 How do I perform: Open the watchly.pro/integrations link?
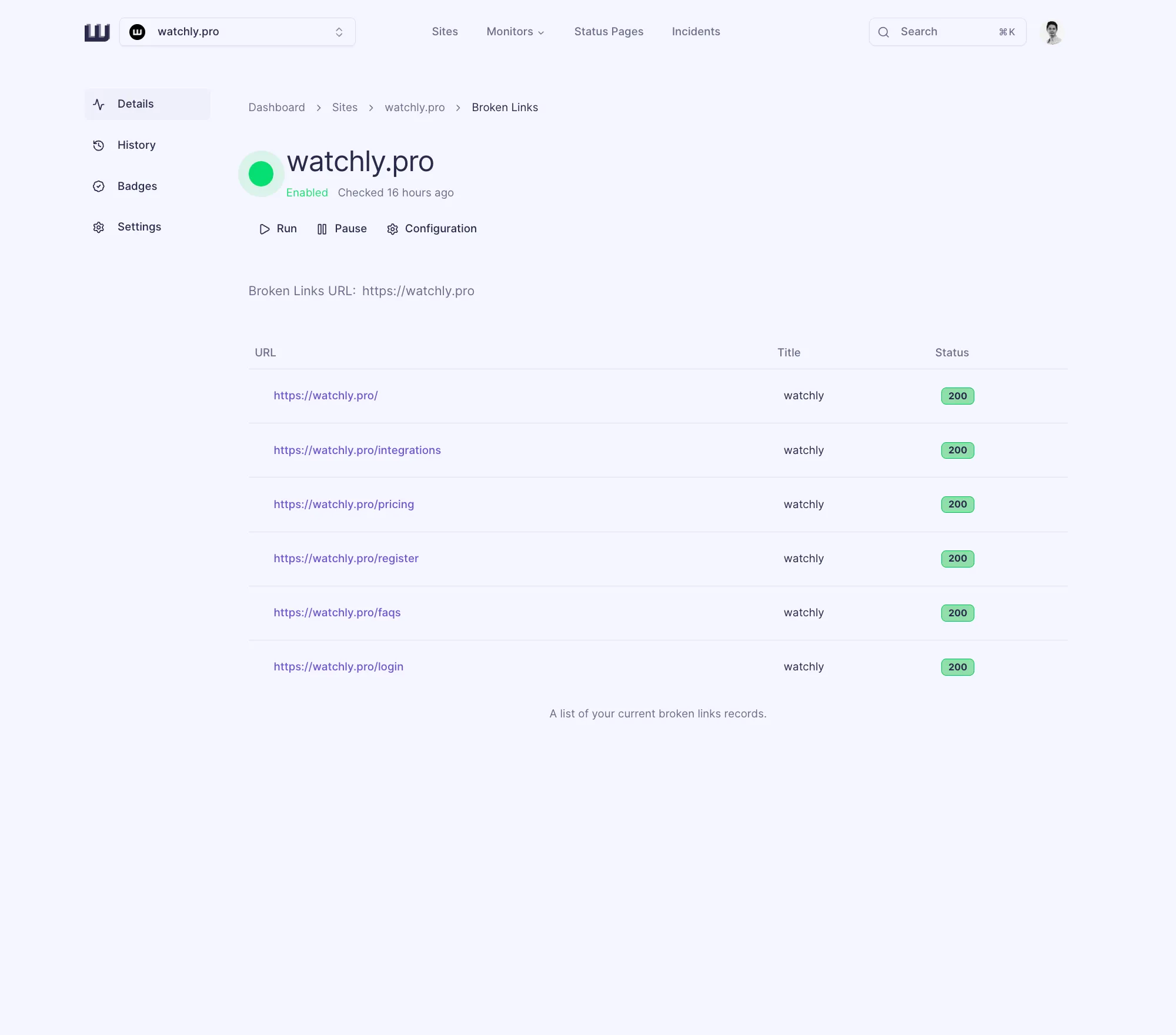click(357, 450)
